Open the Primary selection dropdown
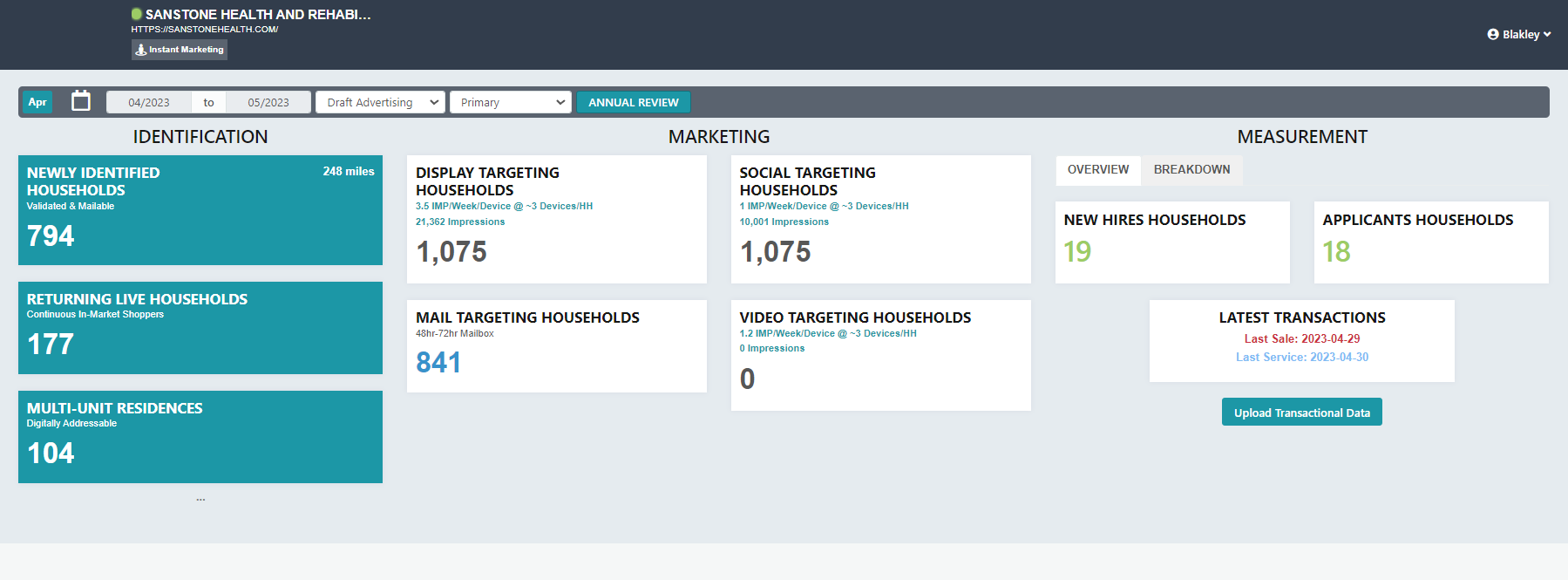The image size is (1568, 580). tap(511, 102)
